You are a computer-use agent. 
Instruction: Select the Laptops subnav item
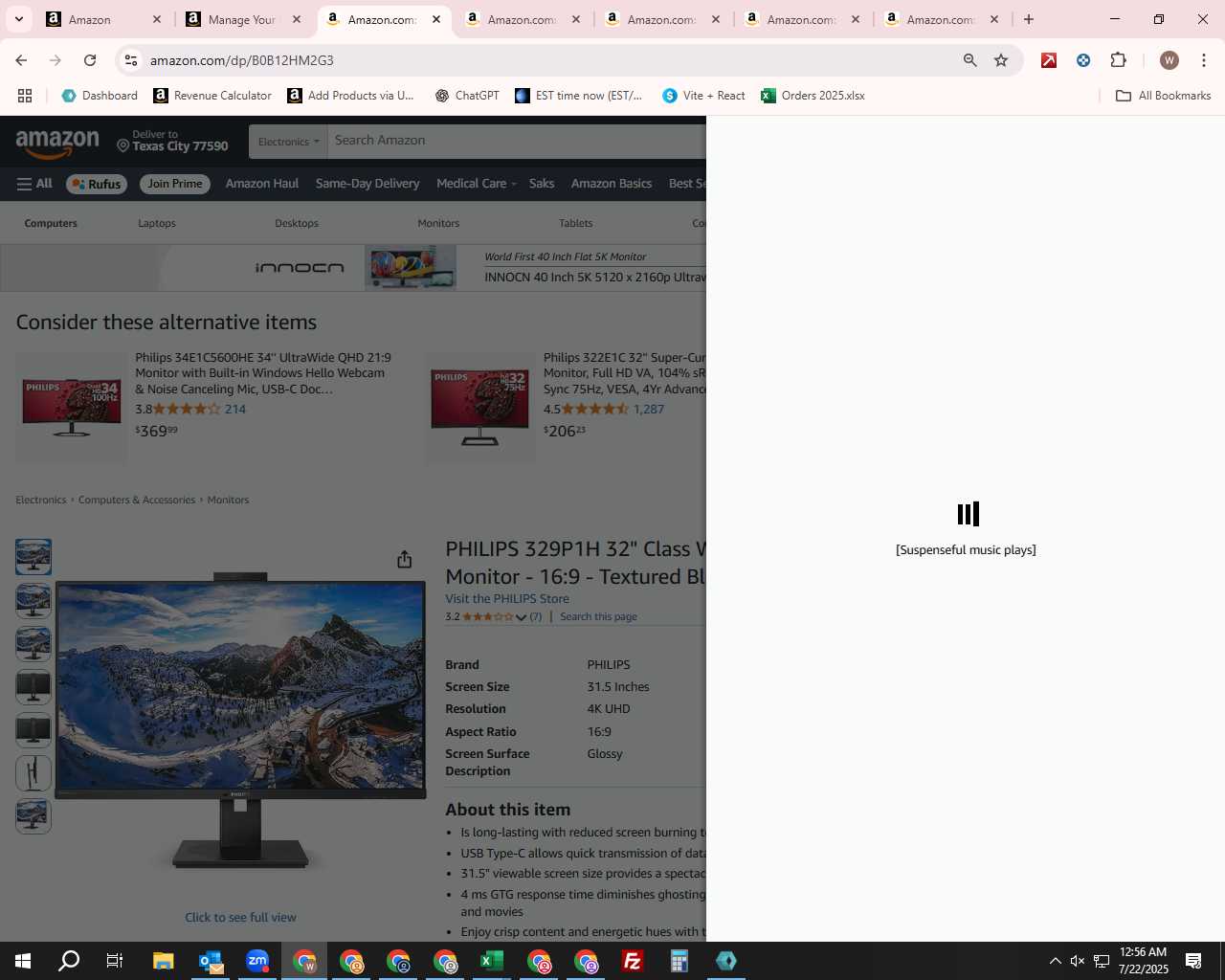point(157,223)
